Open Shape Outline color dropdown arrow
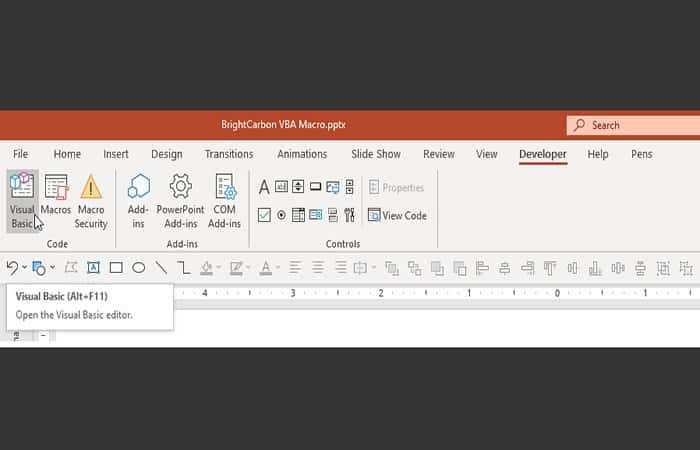The image size is (700, 450). pos(248,268)
